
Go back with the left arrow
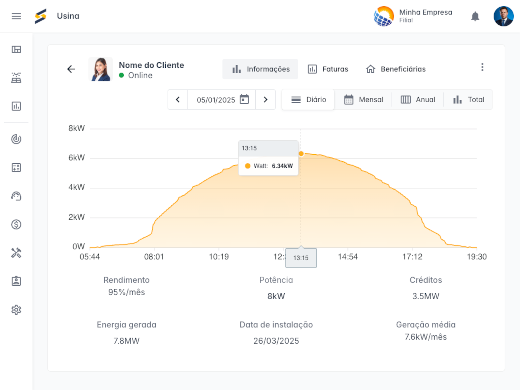(x=71, y=69)
